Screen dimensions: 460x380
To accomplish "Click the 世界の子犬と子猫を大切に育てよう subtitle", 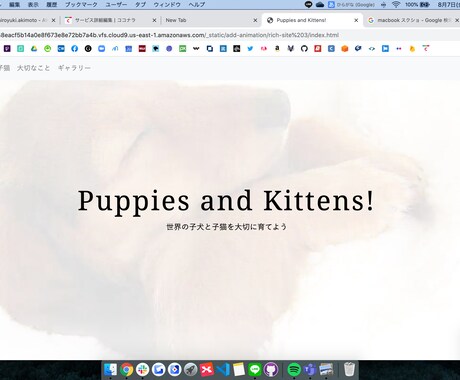I will (226, 227).
